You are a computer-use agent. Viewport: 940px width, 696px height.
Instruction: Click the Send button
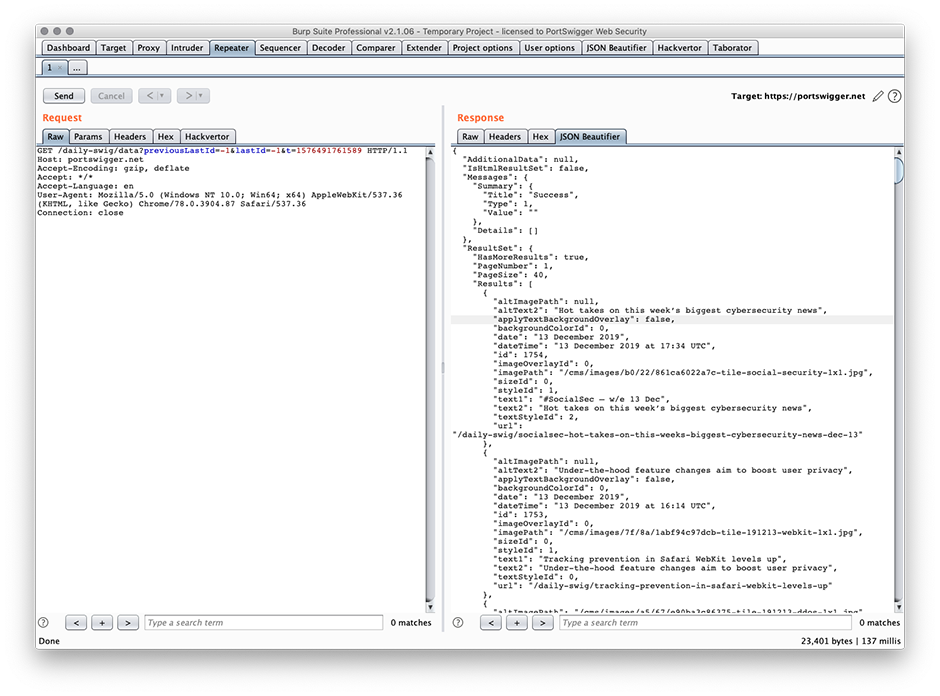(63, 96)
